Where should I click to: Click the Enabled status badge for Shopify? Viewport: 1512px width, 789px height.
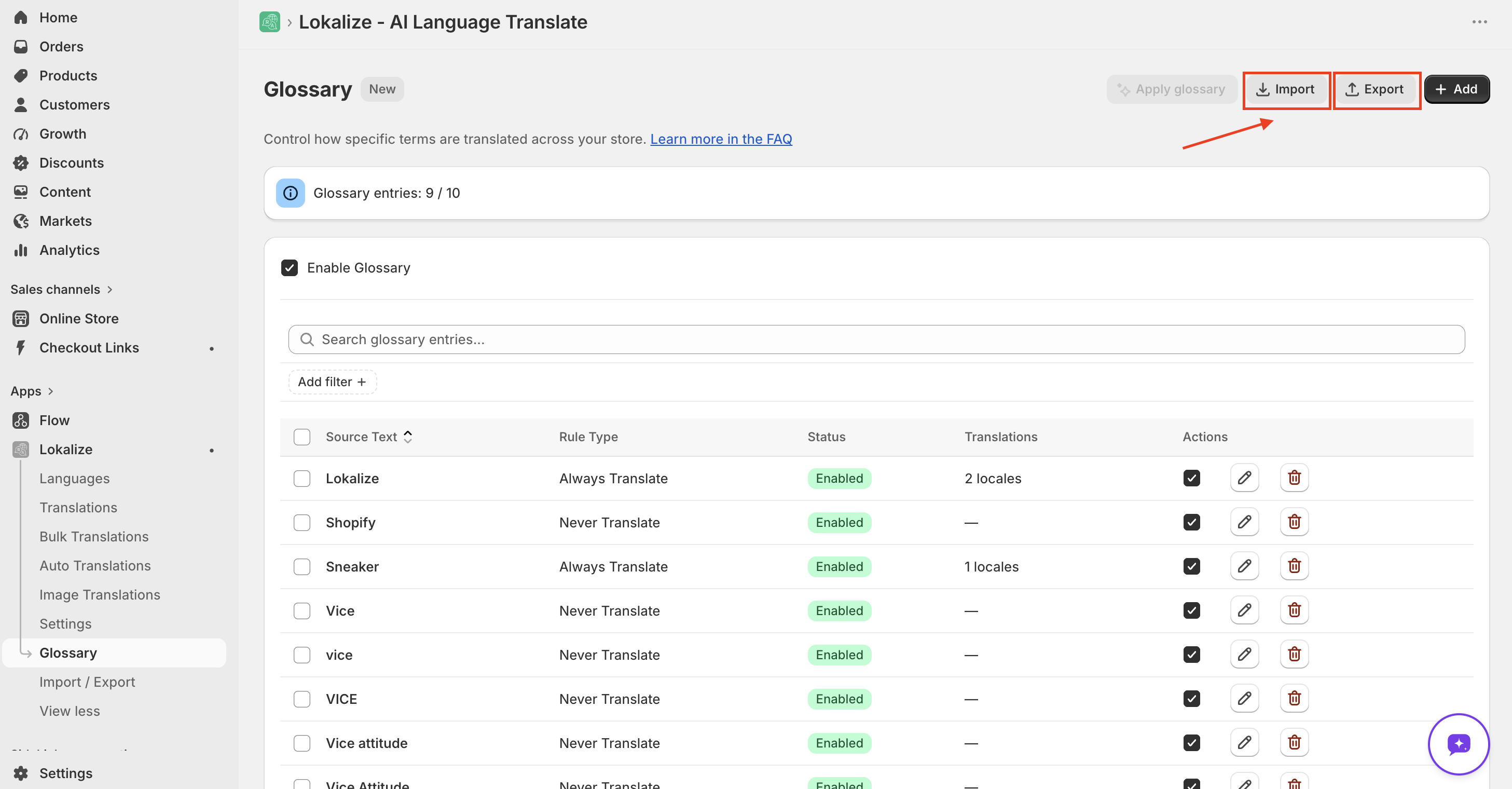coord(840,523)
